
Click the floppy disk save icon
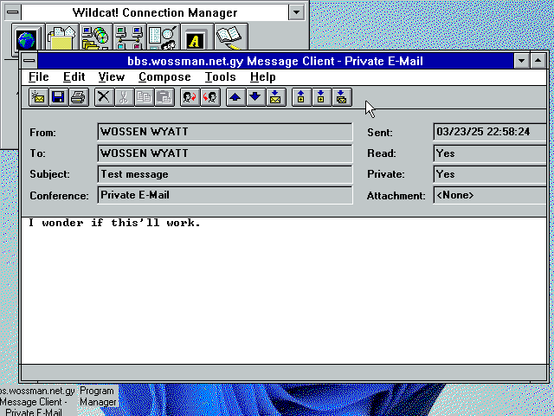tap(58, 97)
